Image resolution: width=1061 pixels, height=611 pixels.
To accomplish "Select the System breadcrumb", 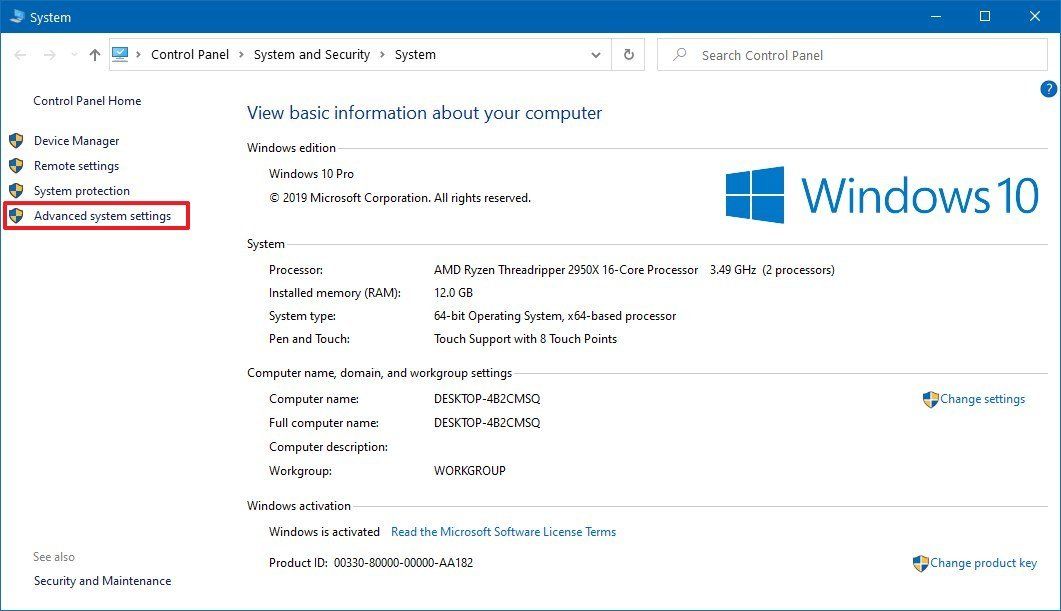I will tap(415, 55).
